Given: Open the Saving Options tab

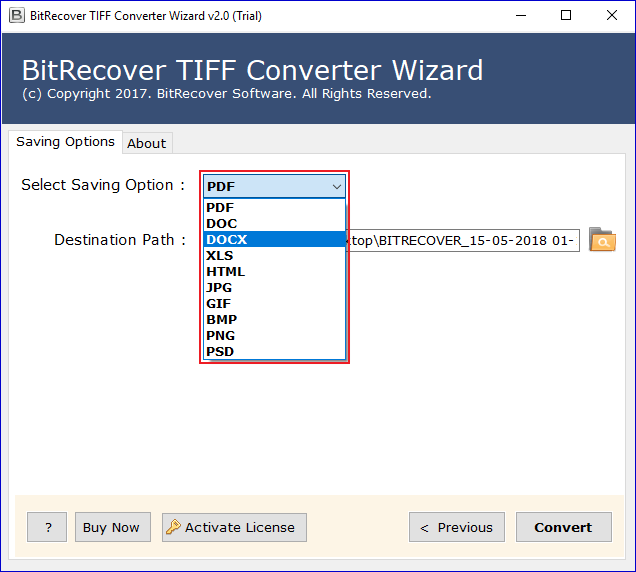Looking at the screenshot, I should click(65, 142).
